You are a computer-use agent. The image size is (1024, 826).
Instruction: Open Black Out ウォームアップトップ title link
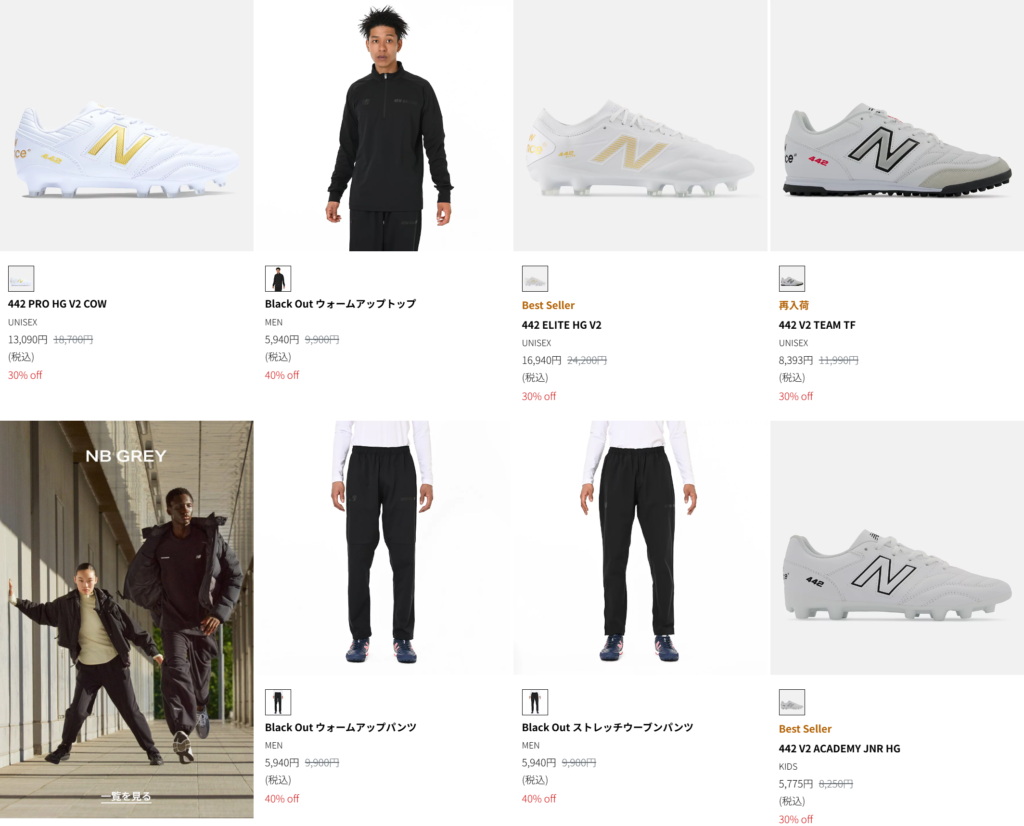(340, 304)
